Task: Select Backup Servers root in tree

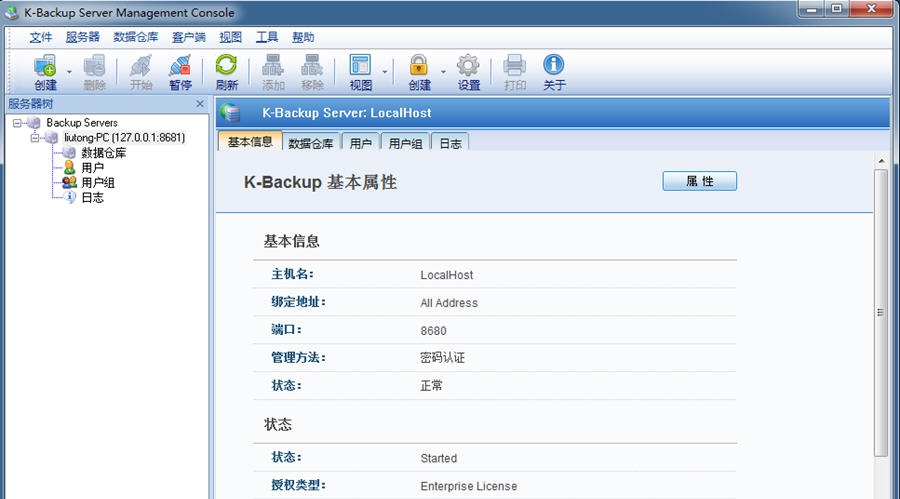Action: [x=82, y=123]
